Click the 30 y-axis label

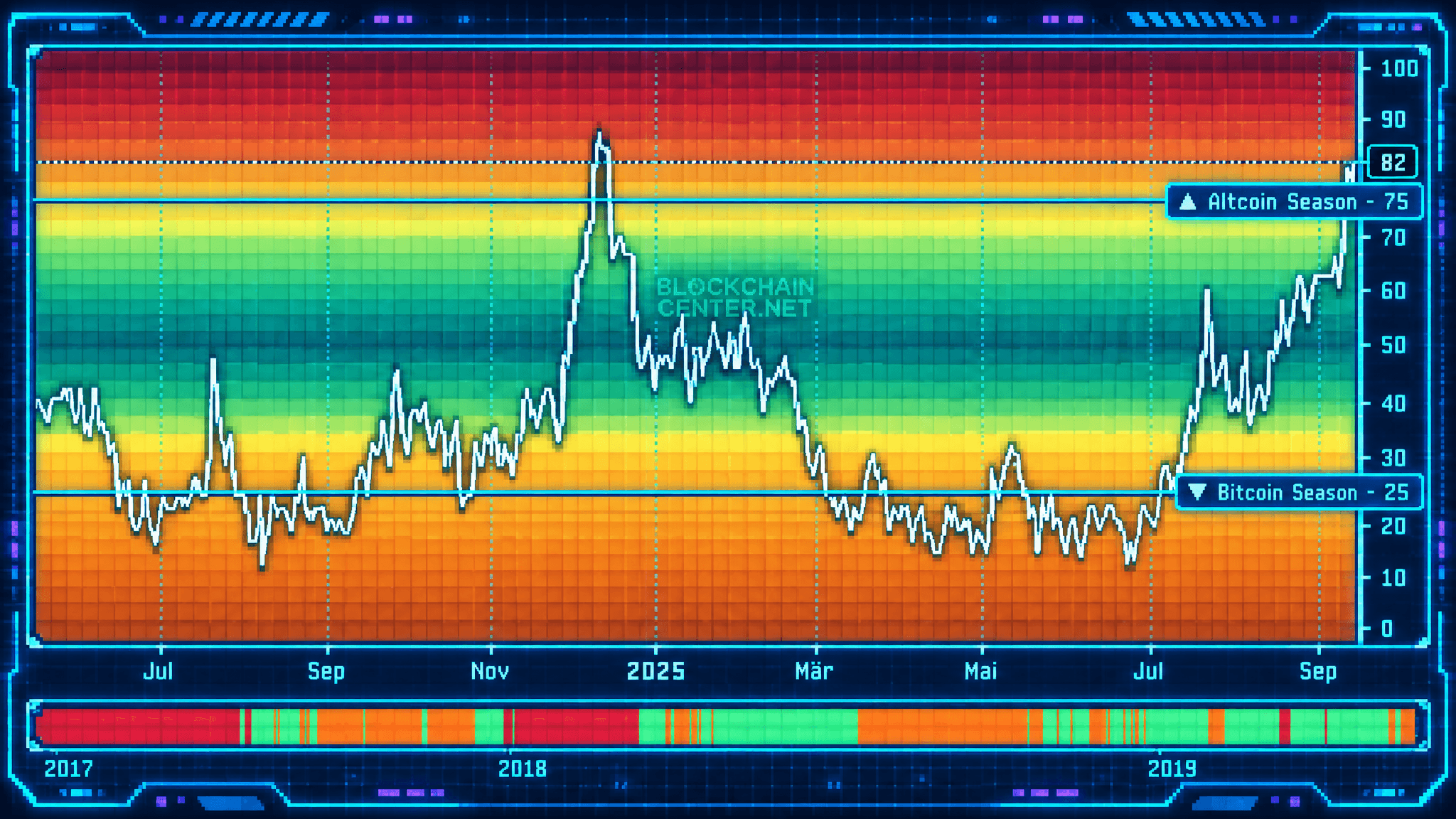click(x=1393, y=458)
